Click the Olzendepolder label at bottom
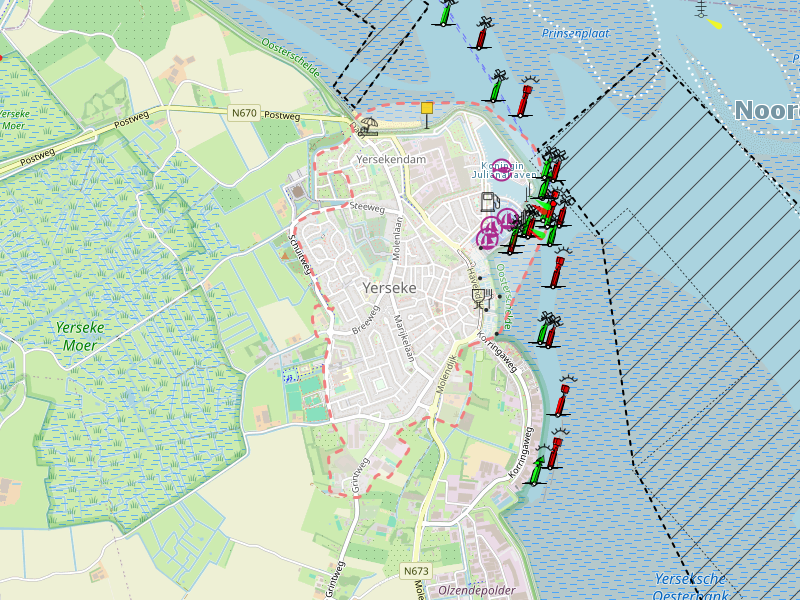 tap(477, 591)
